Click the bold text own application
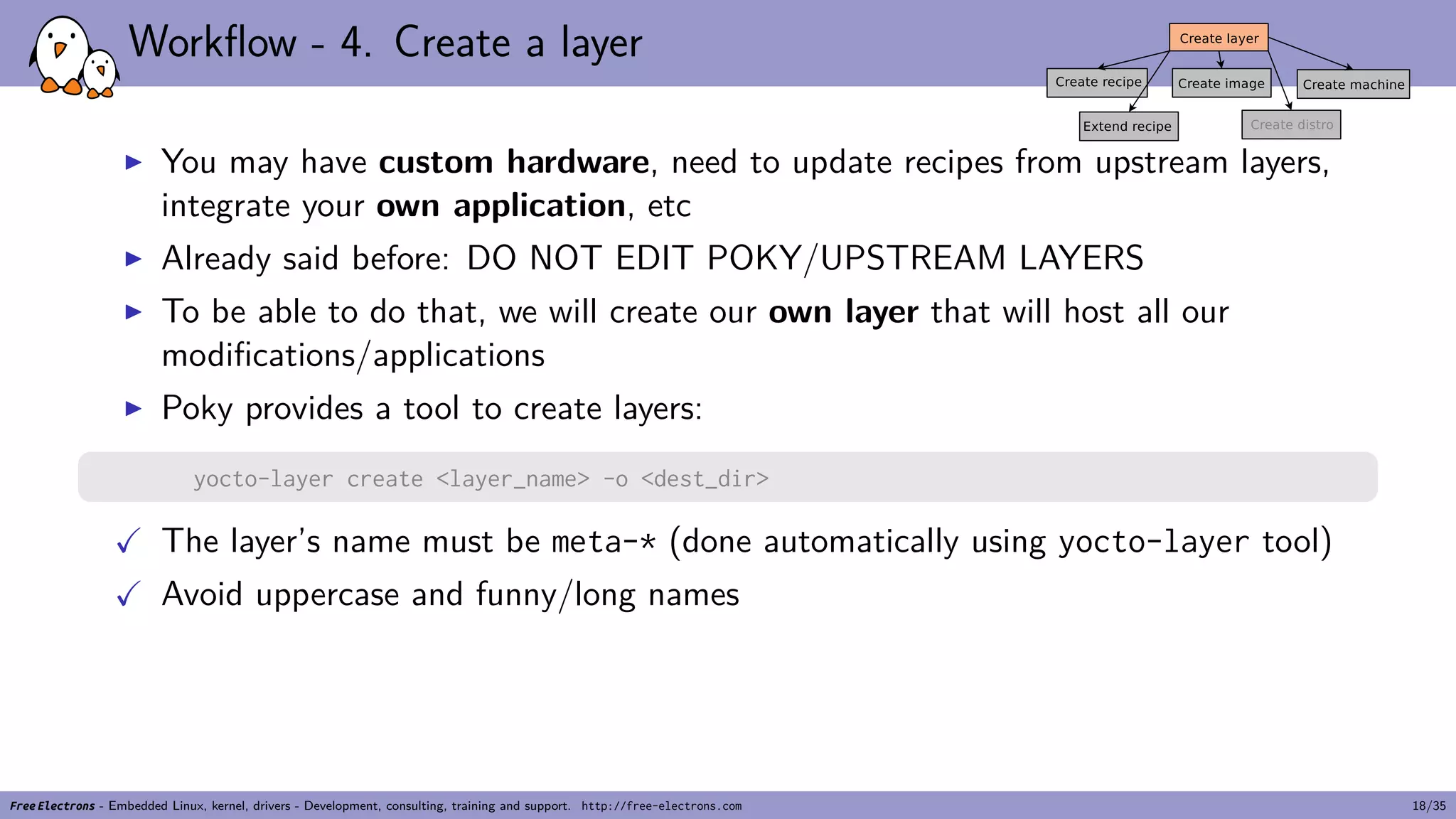 point(501,206)
